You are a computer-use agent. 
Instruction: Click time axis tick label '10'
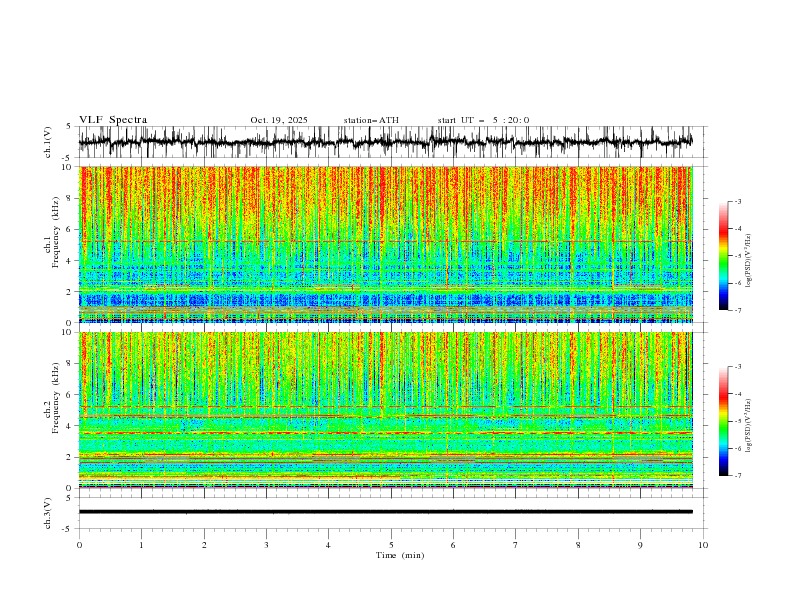[703, 545]
